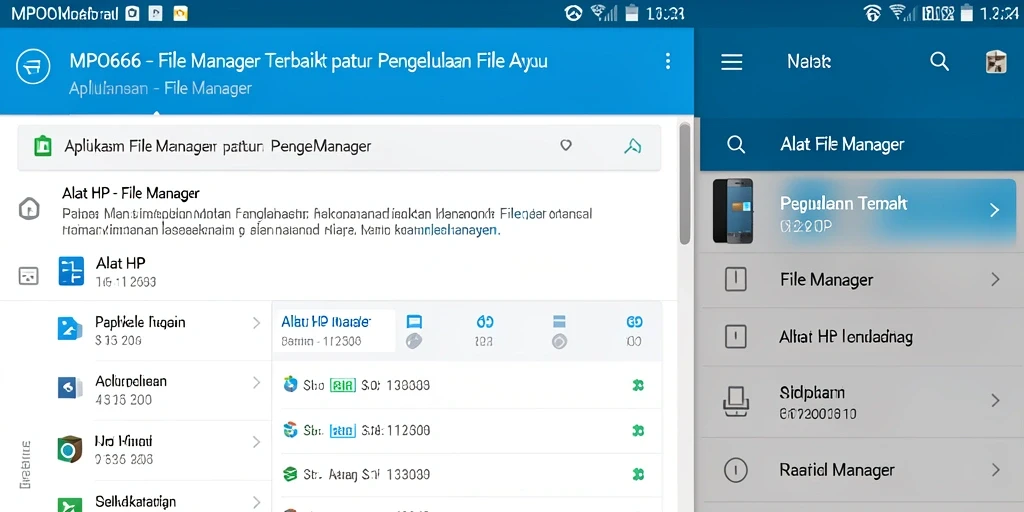Open the hamburger menu in right panel
Screen dimensions: 1024x512
click(x=731, y=62)
